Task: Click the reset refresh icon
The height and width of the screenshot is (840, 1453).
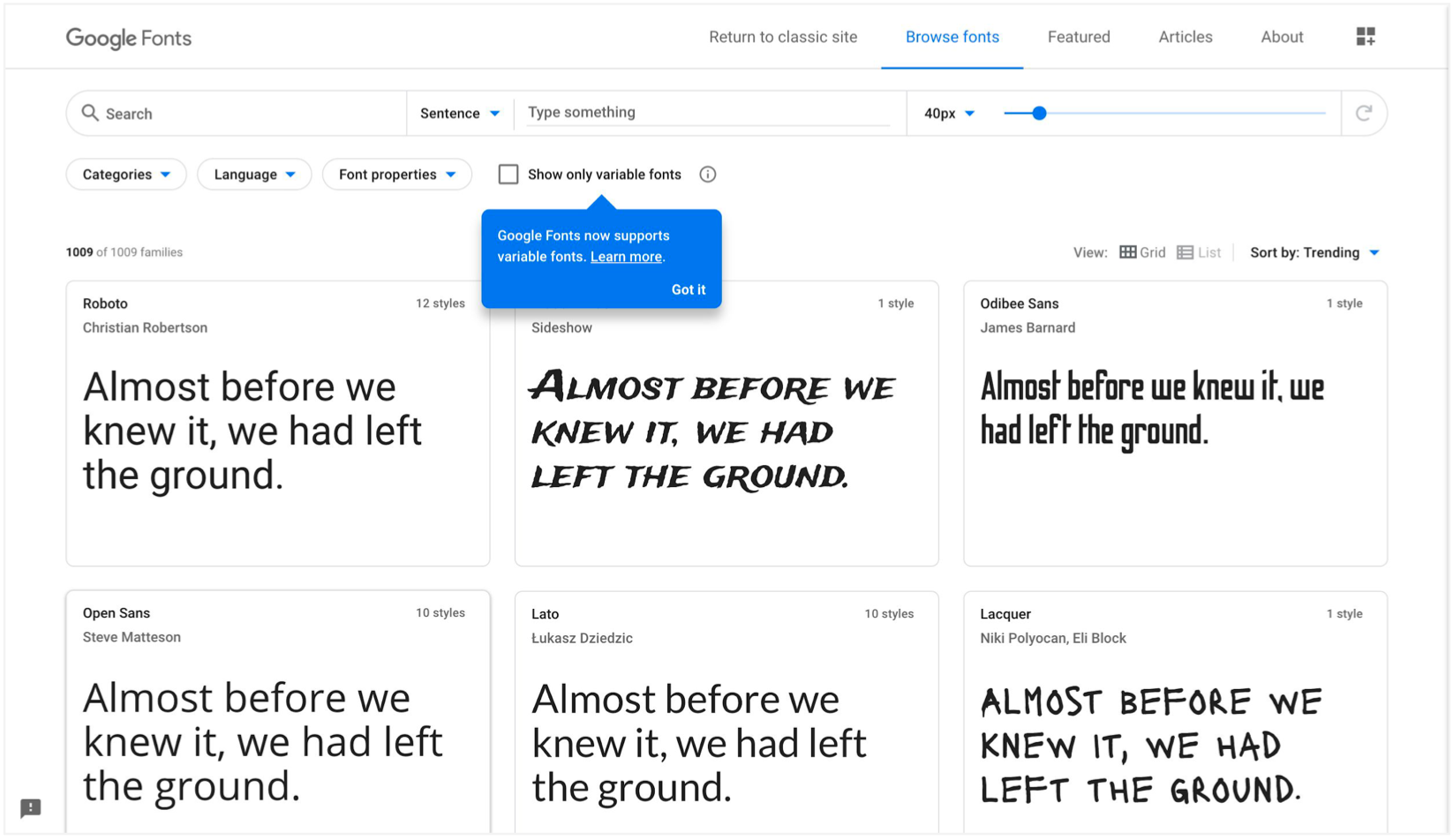Action: point(1364,113)
